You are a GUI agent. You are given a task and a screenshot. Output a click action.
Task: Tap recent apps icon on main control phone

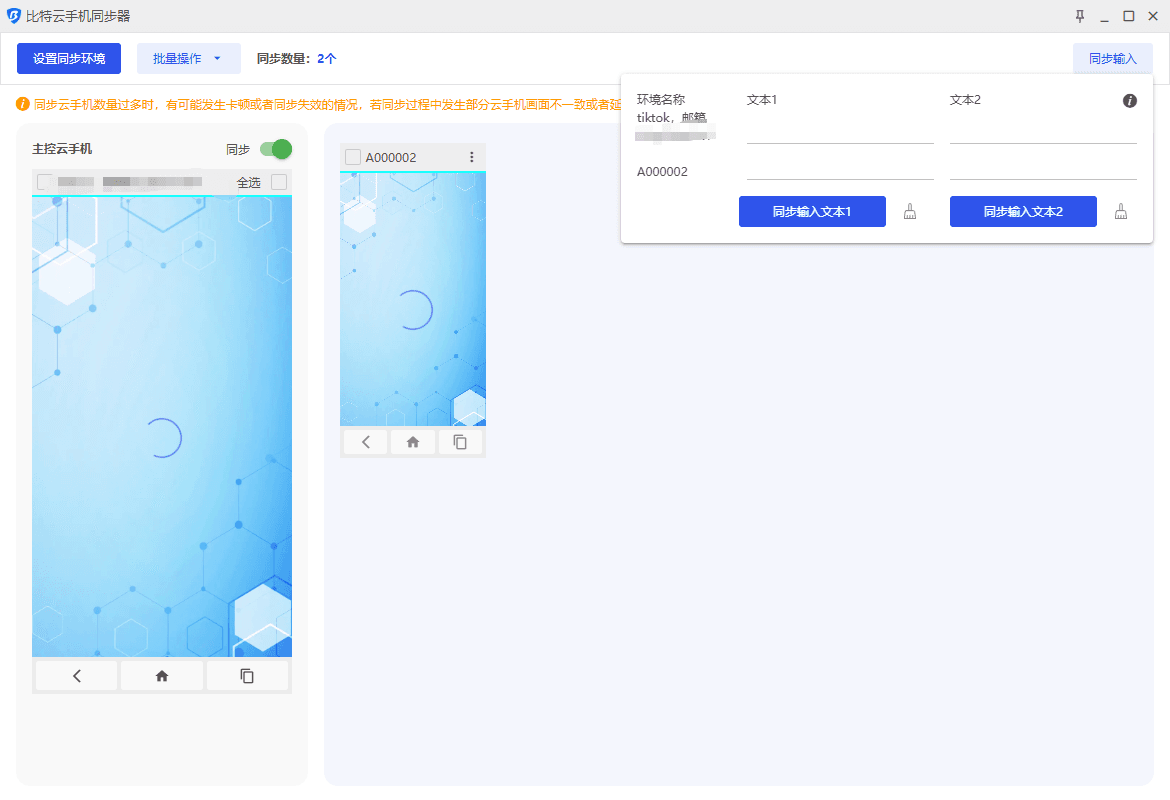[x=247, y=676]
